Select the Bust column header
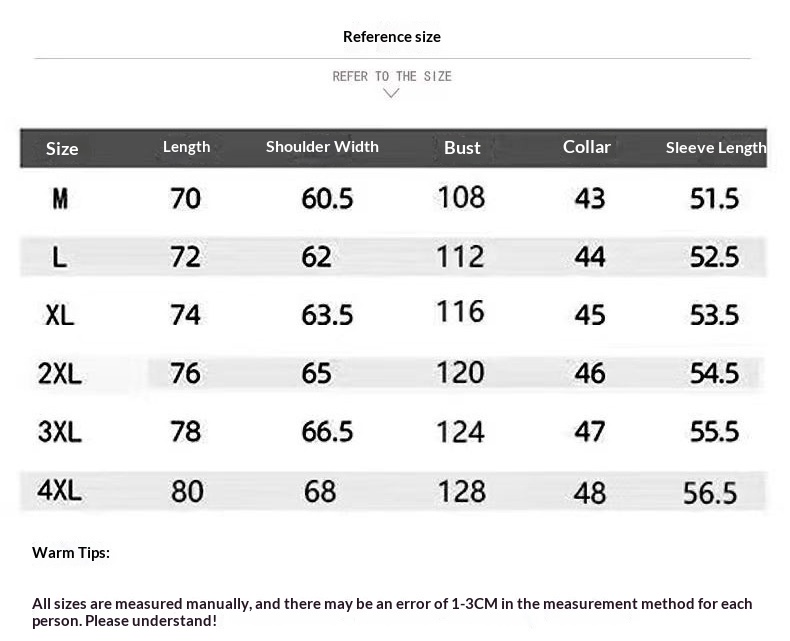Screen dimensions: 790x641 [x=462, y=148]
